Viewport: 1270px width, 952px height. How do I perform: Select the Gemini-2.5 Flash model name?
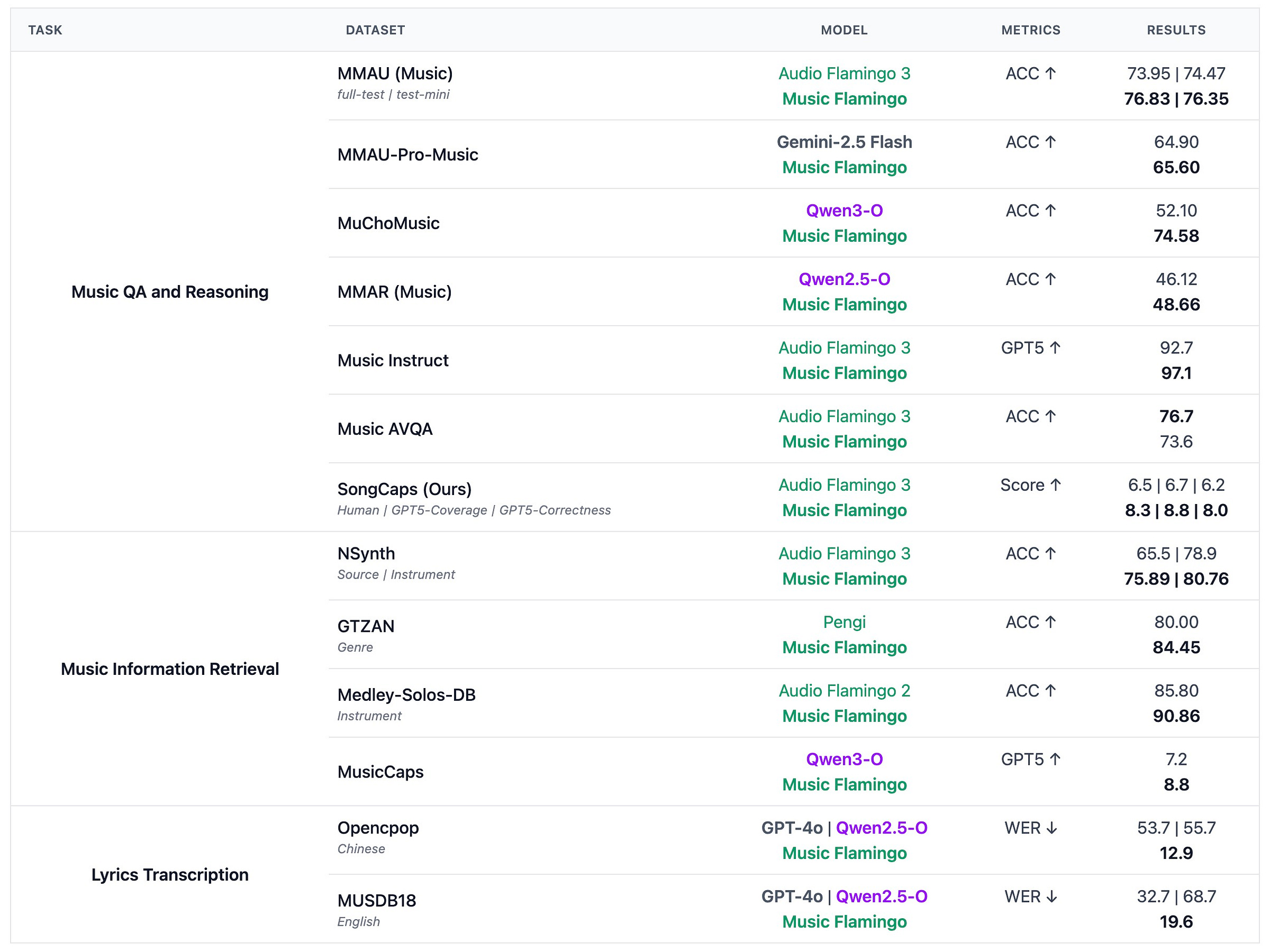(x=843, y=142)
